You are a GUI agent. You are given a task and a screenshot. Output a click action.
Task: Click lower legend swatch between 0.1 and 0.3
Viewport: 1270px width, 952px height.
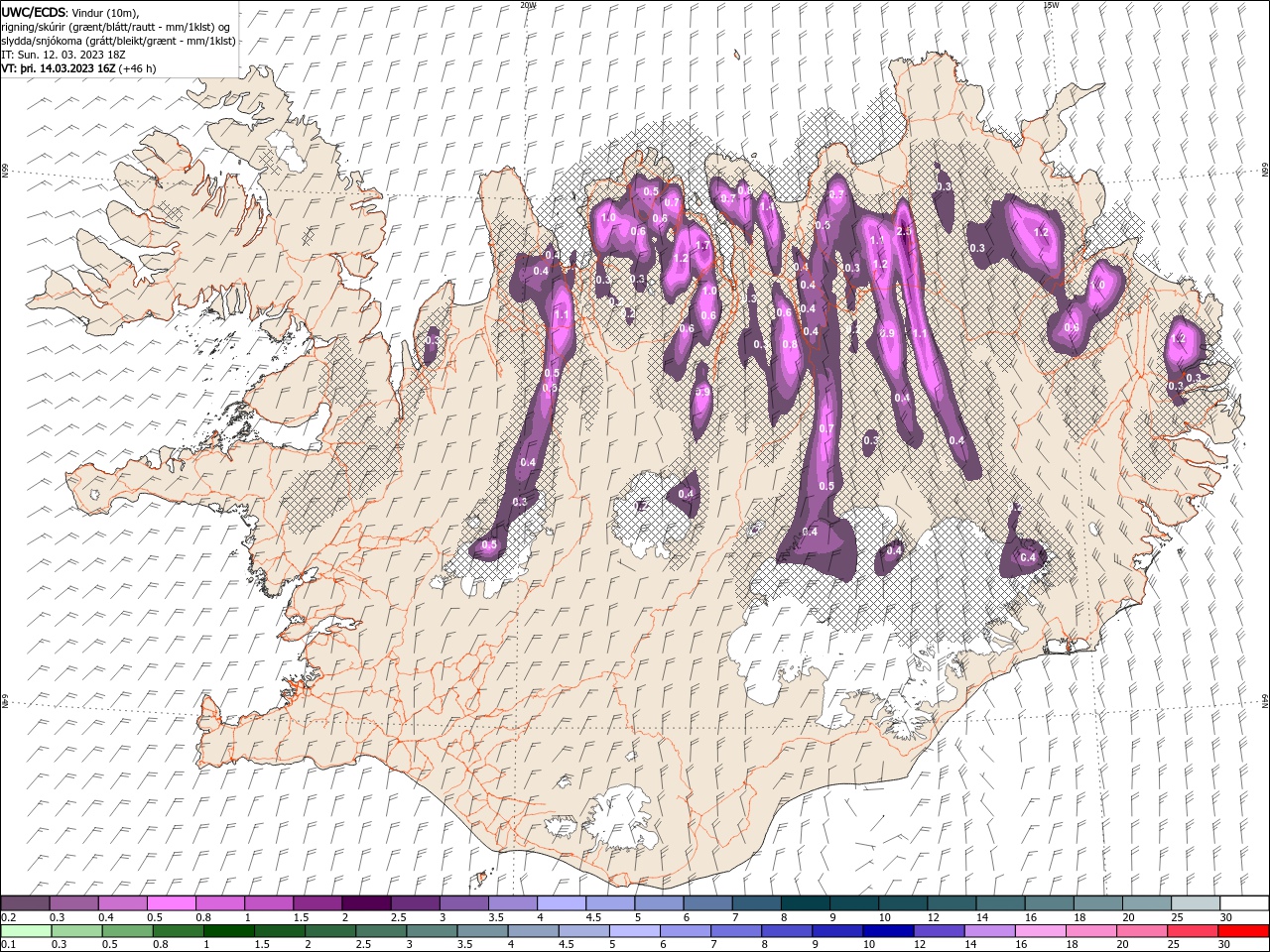coord(26,931)
